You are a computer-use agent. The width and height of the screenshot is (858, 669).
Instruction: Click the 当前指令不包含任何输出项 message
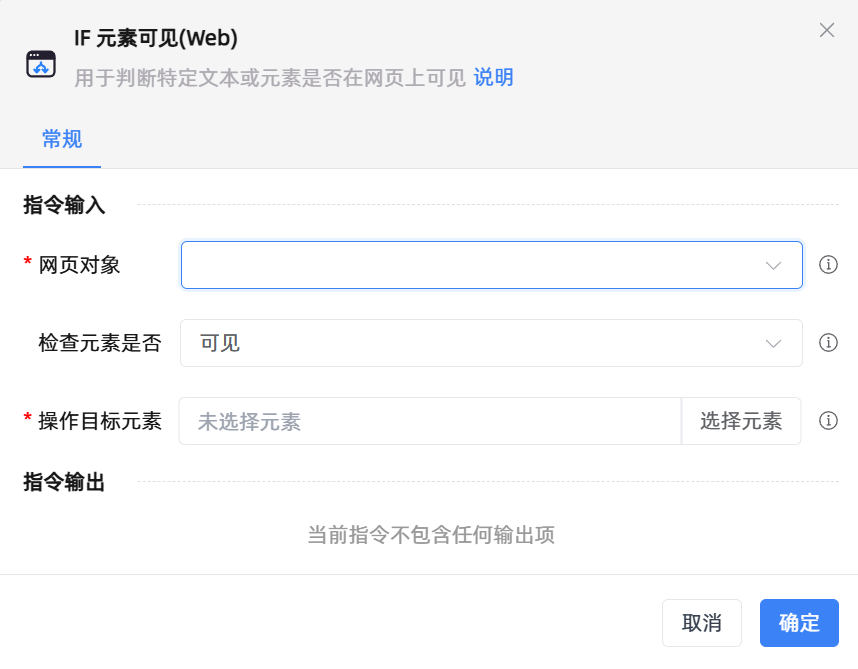pos(430,535)
